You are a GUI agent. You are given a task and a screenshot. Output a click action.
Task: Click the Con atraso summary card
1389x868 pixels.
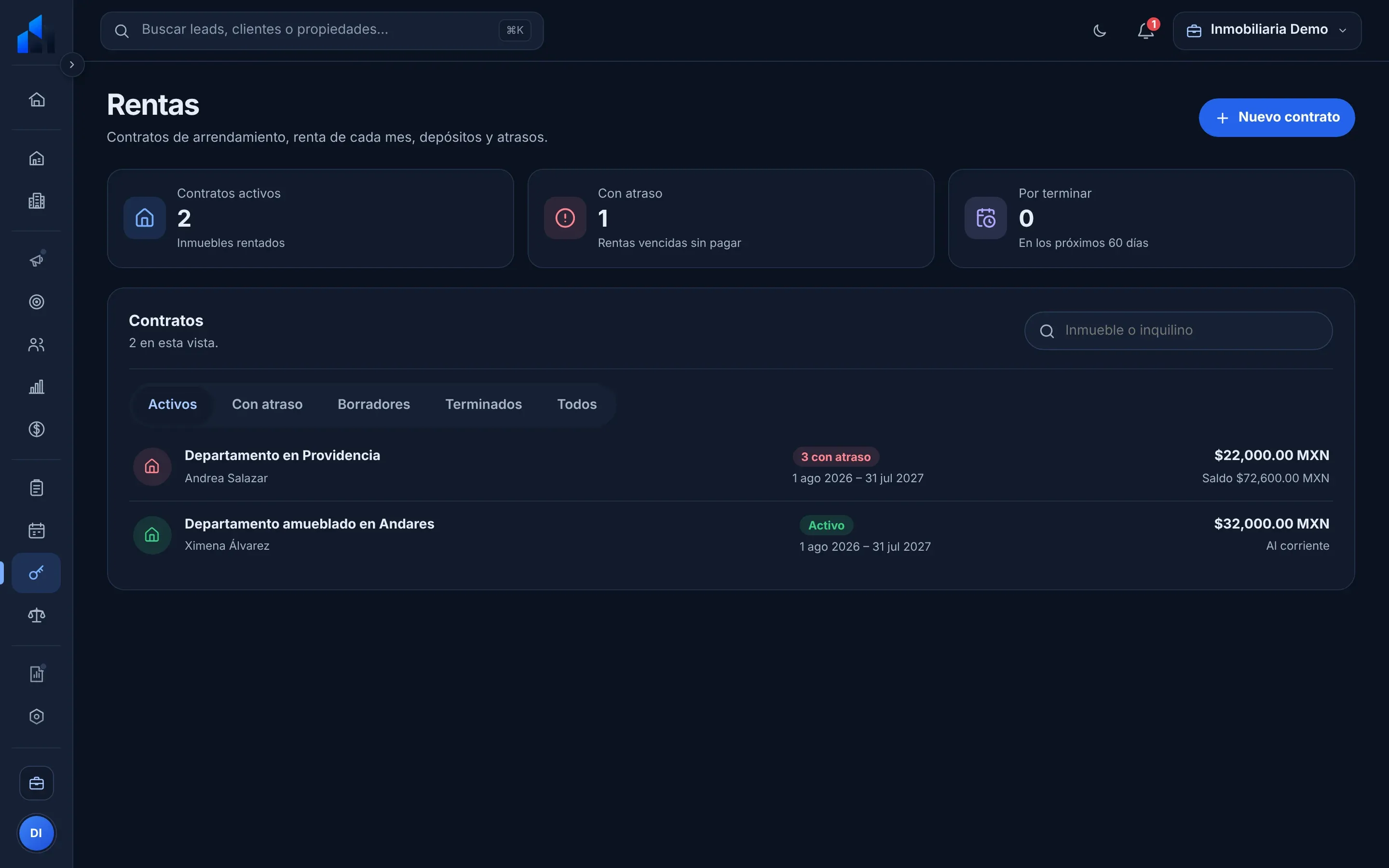[731, 218]
